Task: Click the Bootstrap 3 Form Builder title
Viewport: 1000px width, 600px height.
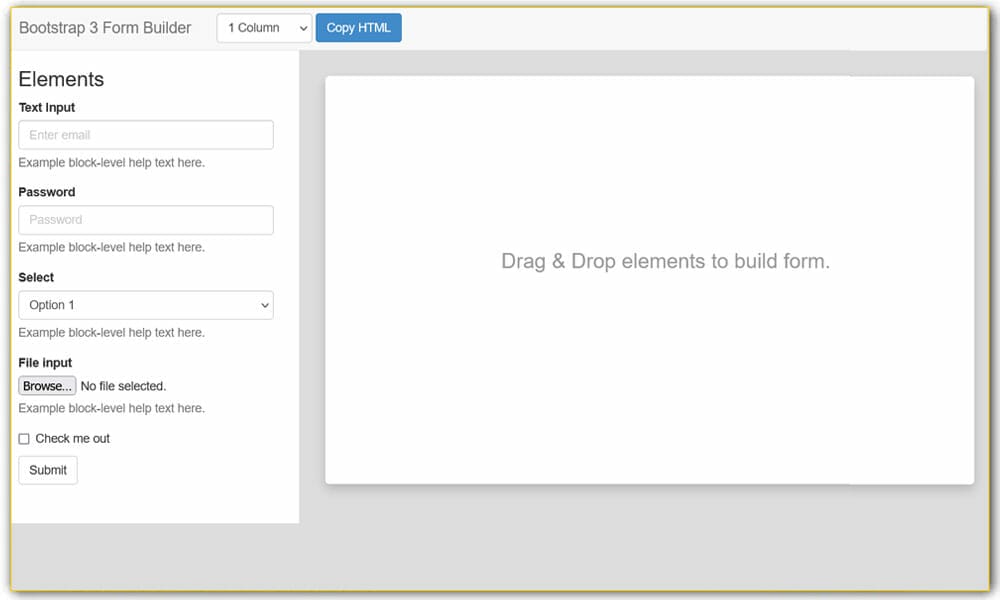Action: (x=105, y=28)
